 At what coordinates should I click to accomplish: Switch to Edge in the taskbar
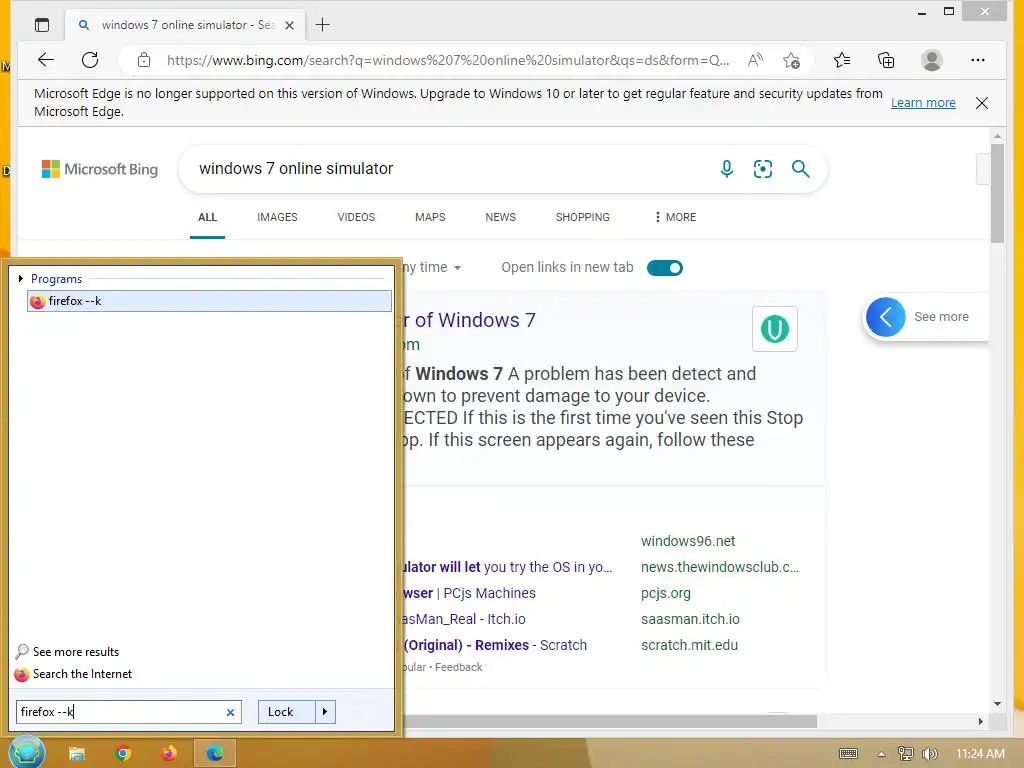click(214, 754)
